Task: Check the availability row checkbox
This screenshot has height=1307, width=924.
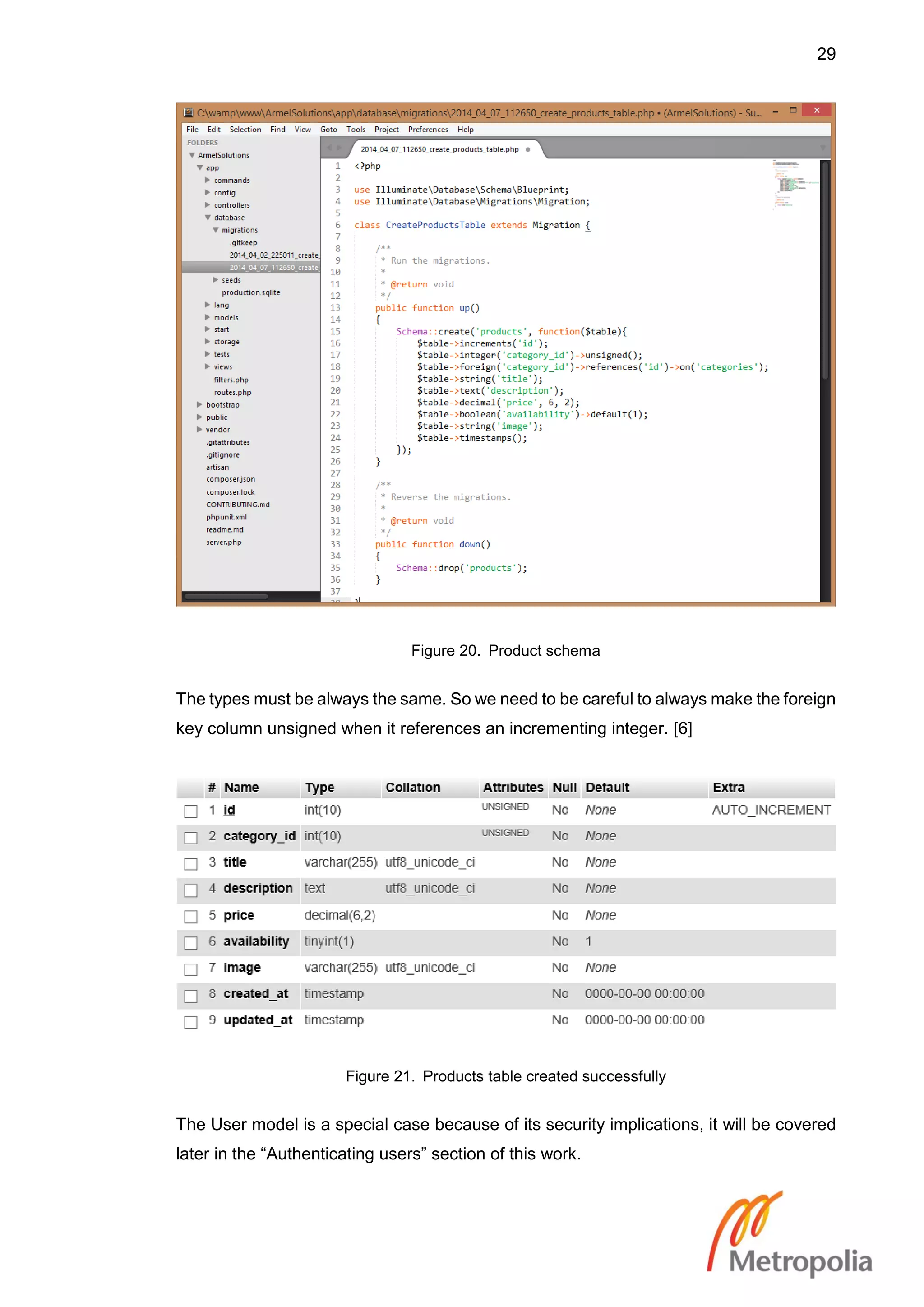Action: pyautogui.click(x=190, y=943)
